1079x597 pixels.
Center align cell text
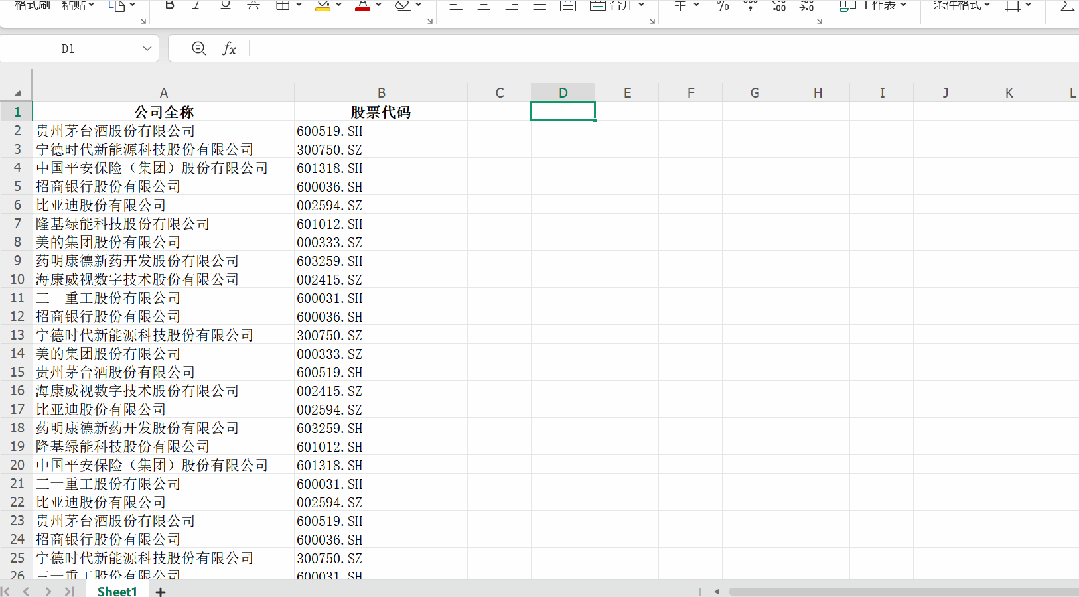484,6
